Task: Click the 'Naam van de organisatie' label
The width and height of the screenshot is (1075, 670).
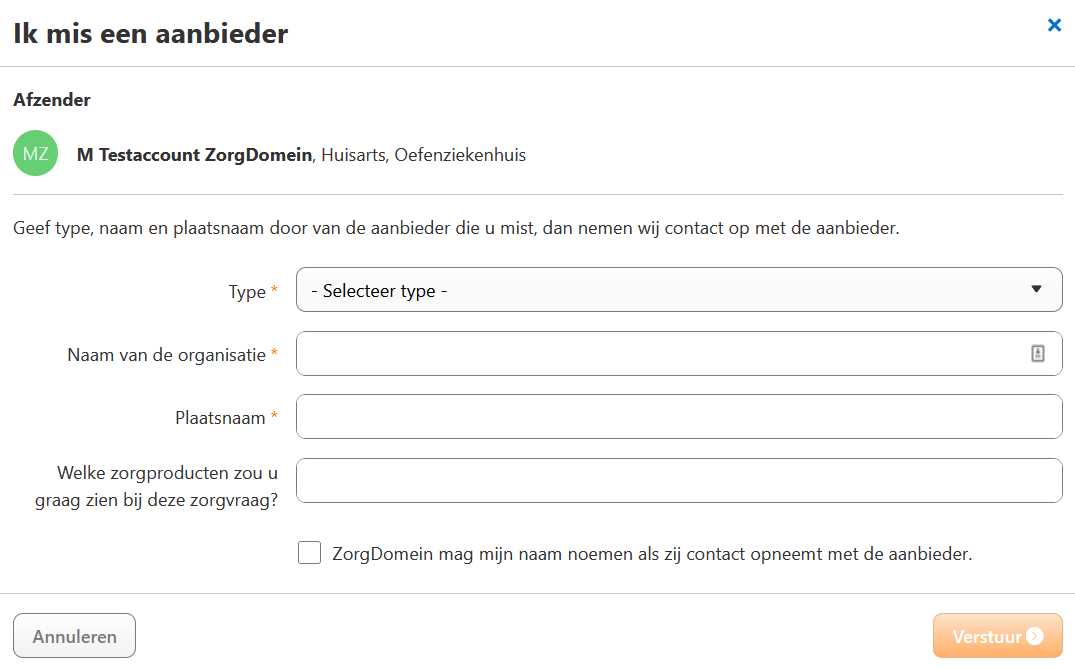Action: tap(167, 355)
